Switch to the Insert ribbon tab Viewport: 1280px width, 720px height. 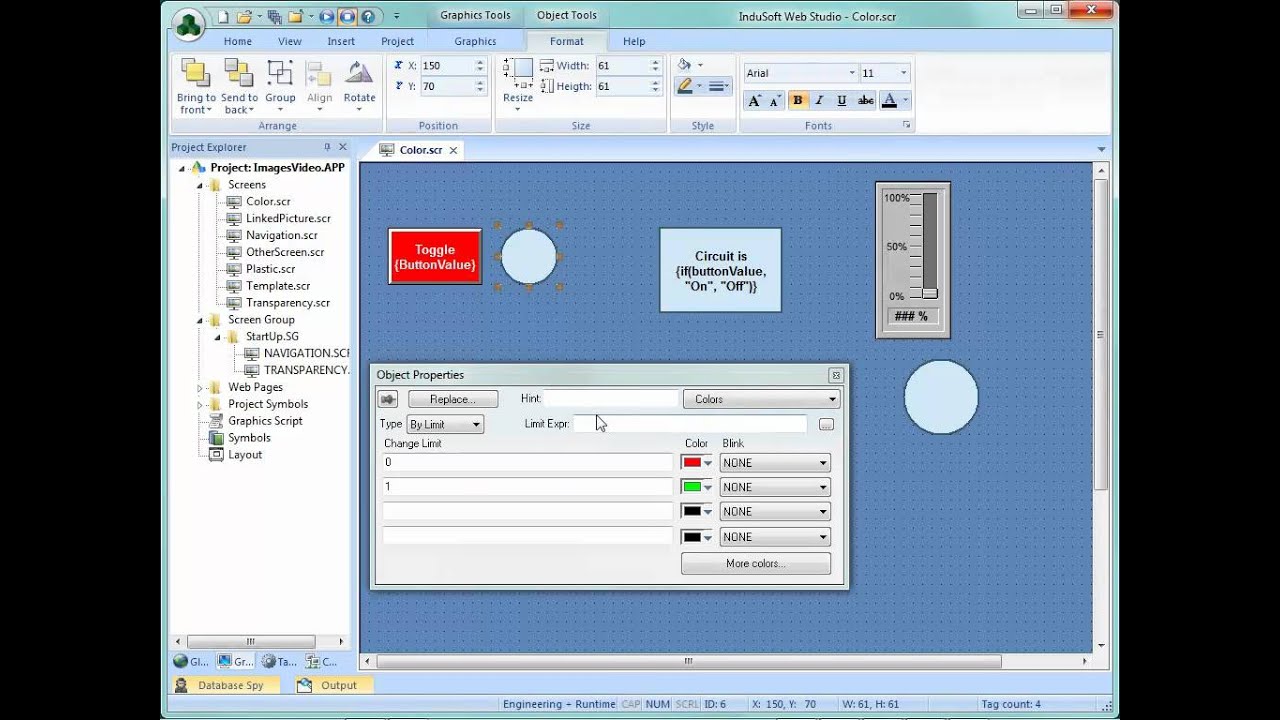(341, 41)
